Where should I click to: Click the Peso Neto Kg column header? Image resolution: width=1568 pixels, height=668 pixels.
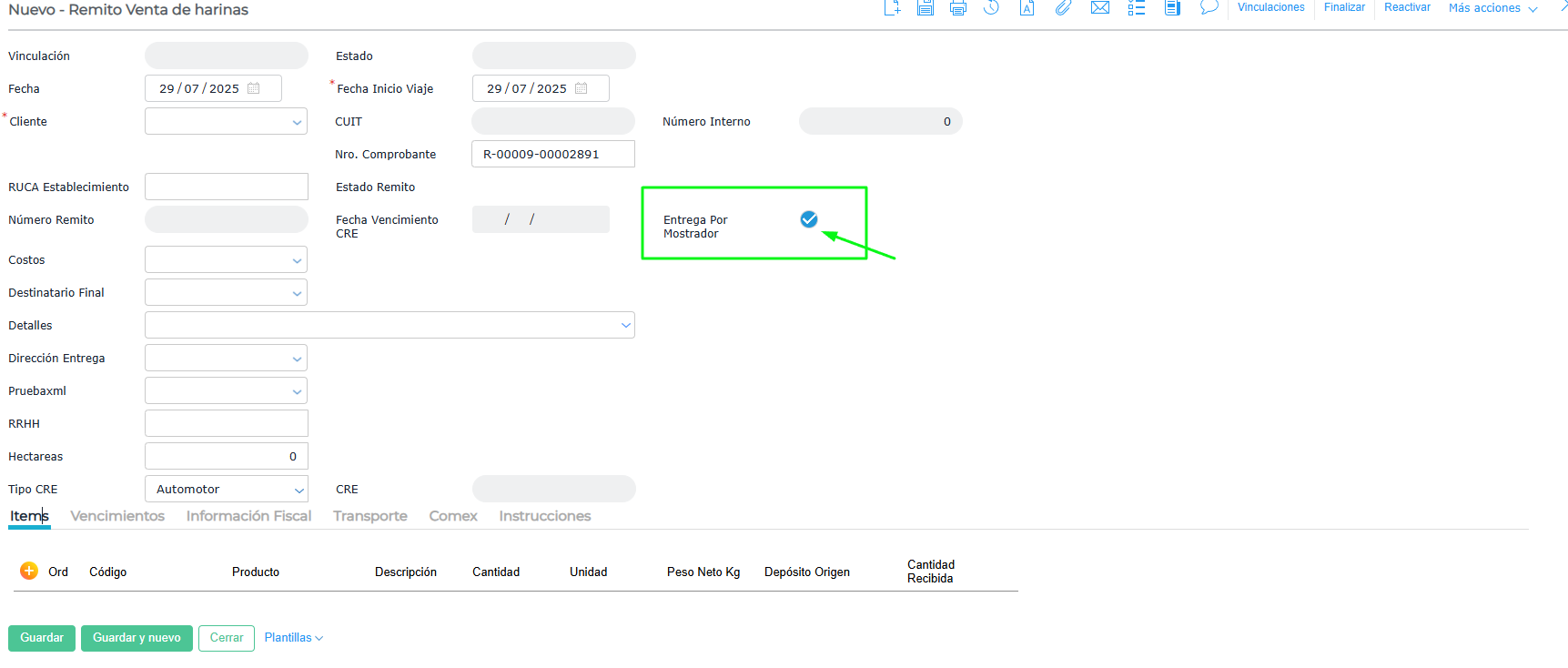tap(703, 572)
